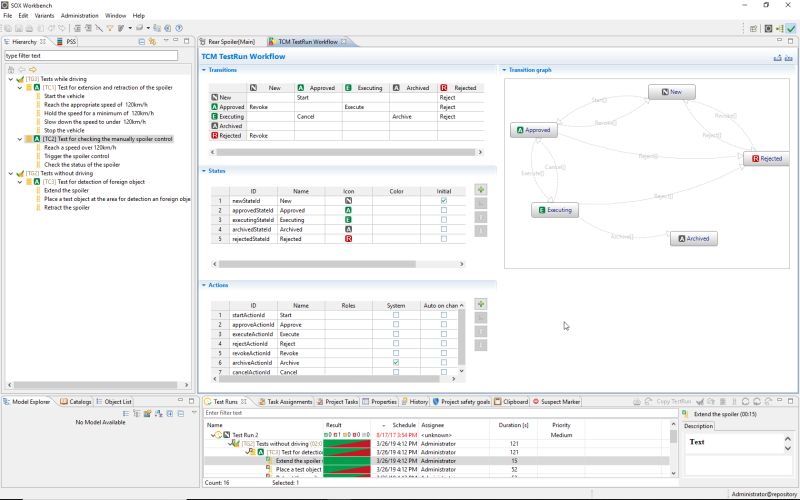Collapse the Transition graph section
The width and height of the screenshot is (800, 500).
pyautogui.click(x=504, y=70)
